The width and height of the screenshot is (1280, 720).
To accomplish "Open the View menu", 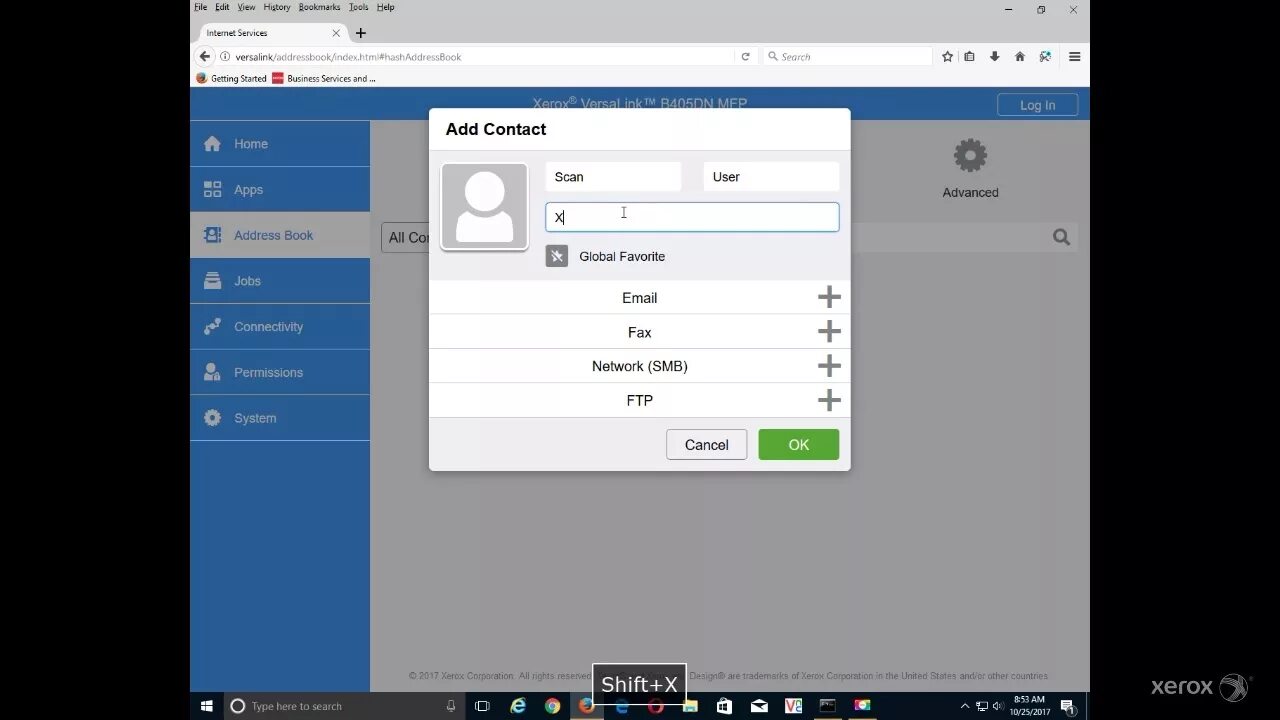I will (246, 7).
